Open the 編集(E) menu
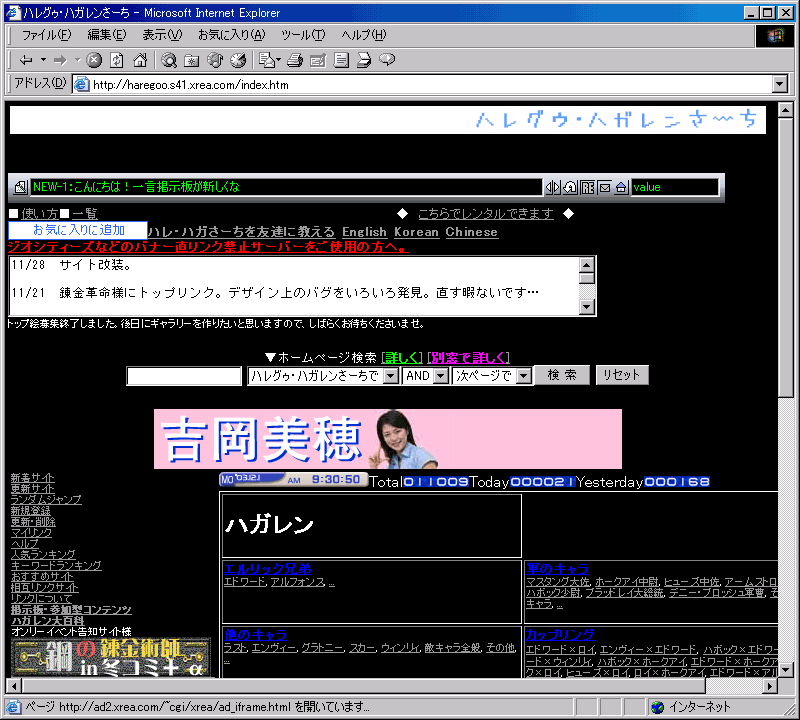The width and height of the screenshot is (800, 720). point(107,35)
